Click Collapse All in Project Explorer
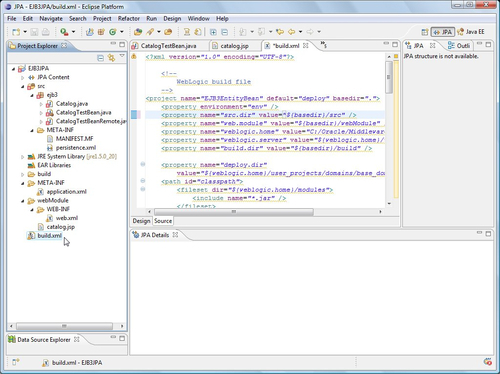The width and height of the screenshot is (500, 374). 100,58
